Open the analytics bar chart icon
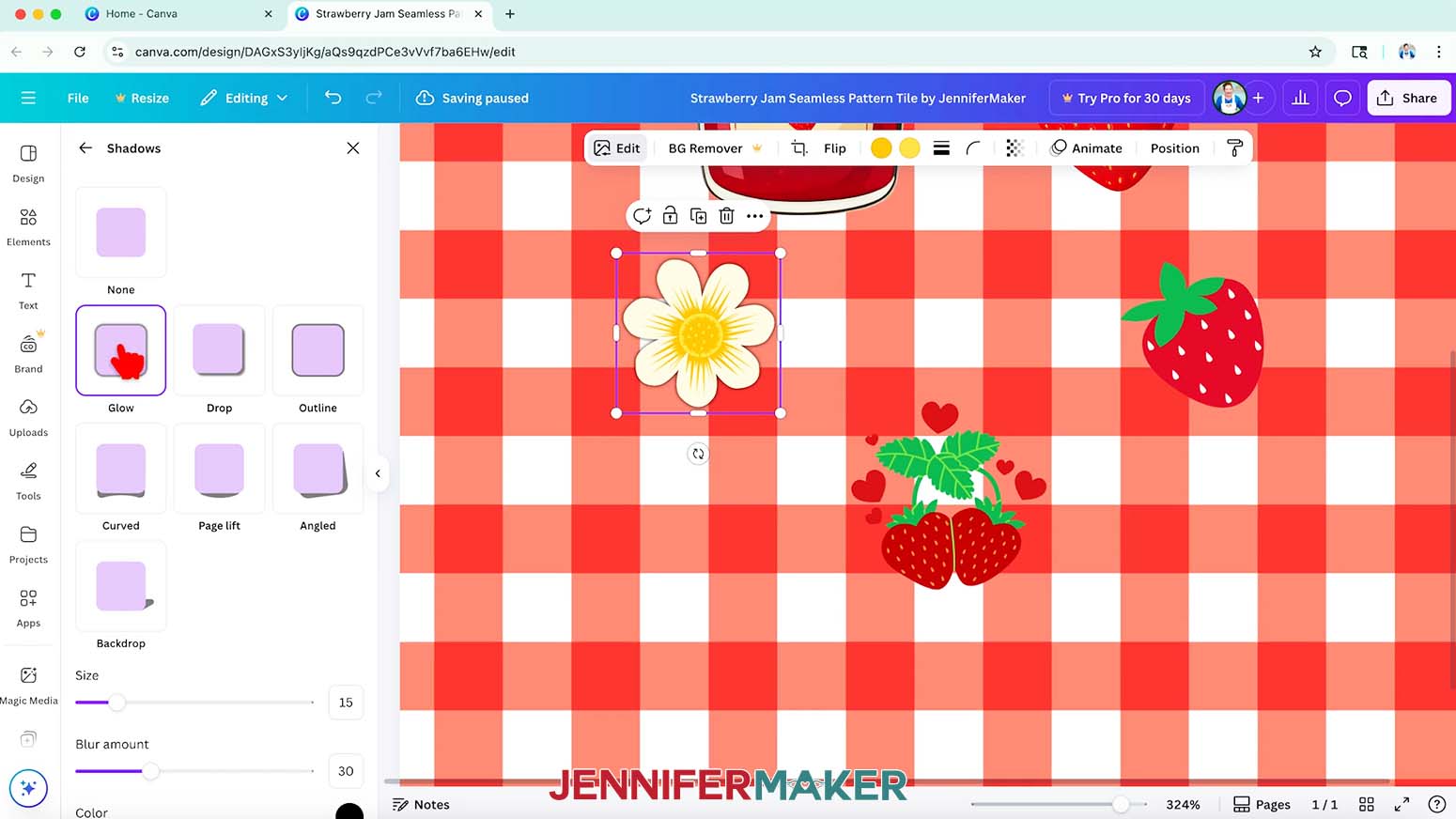 click(x=1300, y=98)
